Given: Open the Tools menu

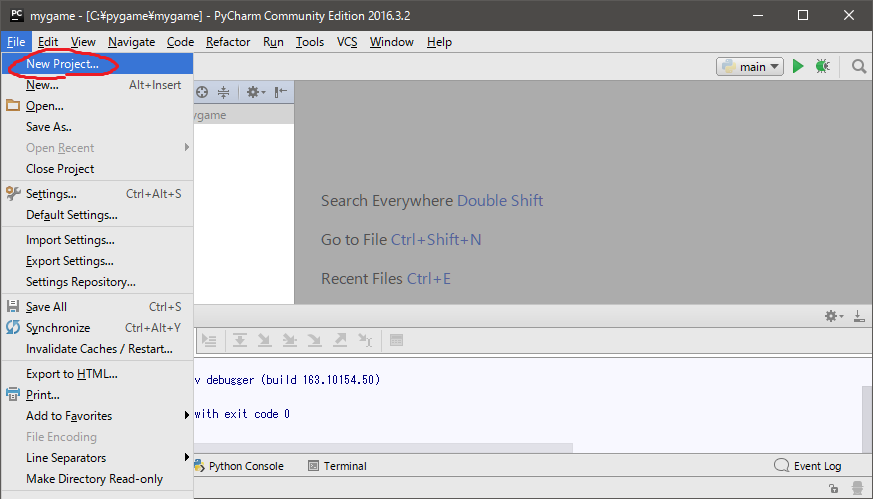Looking at the screenshot, I should [x=310, y=42].
